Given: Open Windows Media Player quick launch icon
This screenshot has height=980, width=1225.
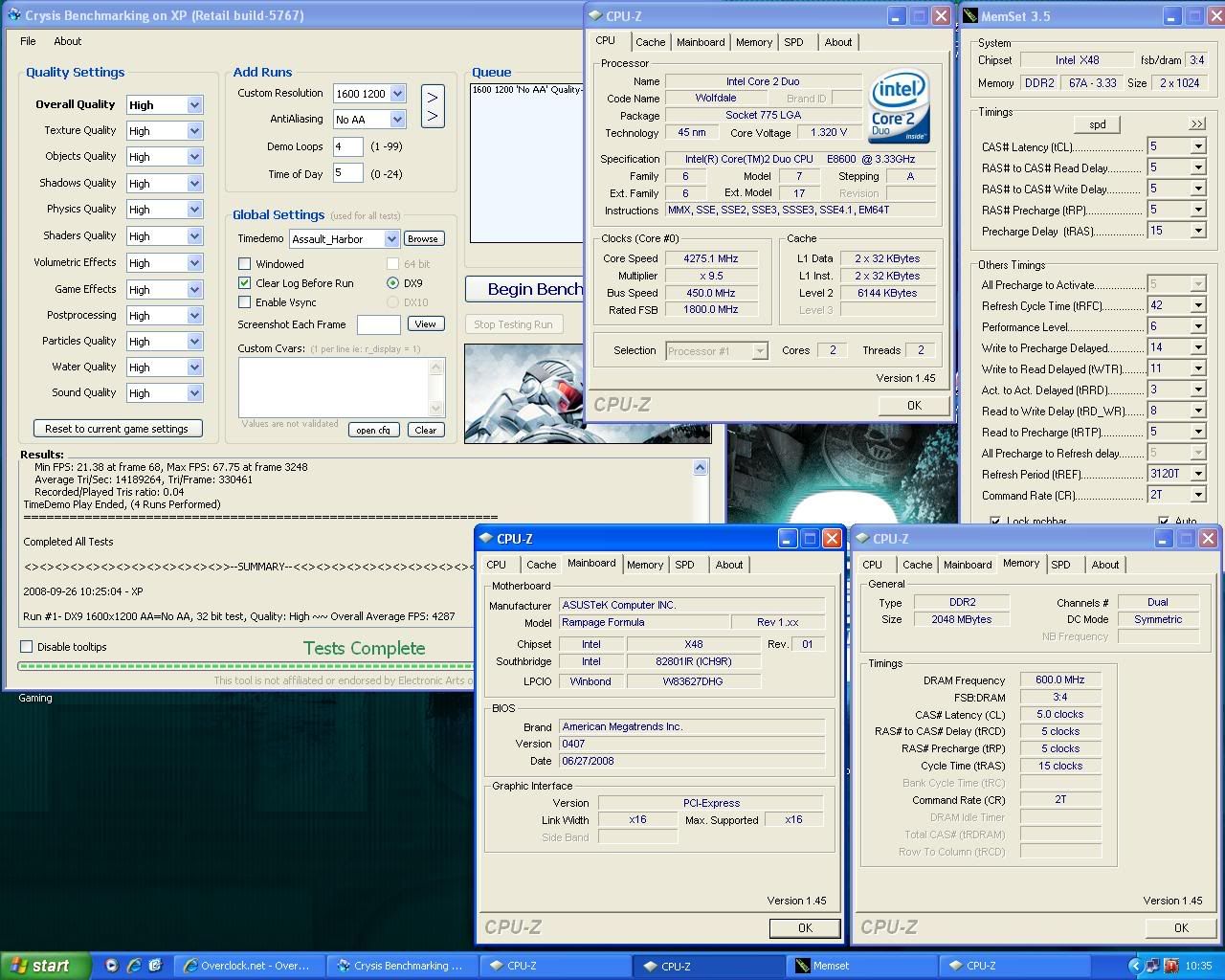Looking at the screenshot, I should [x=112, y=966].
